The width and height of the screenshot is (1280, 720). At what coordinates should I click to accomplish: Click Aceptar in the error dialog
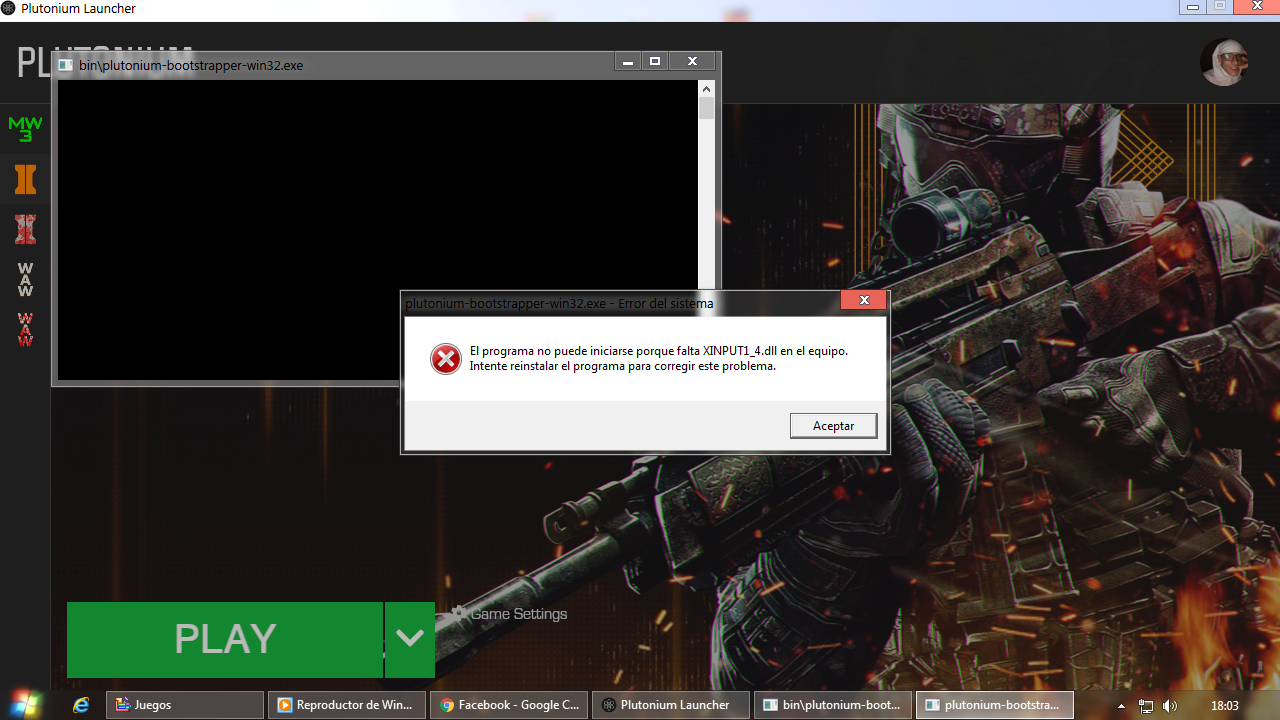click(x=833, y=426)
